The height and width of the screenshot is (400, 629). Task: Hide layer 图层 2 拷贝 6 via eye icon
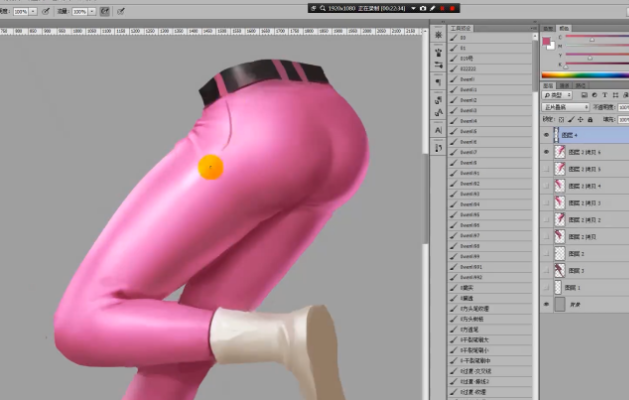click(546, 152)
